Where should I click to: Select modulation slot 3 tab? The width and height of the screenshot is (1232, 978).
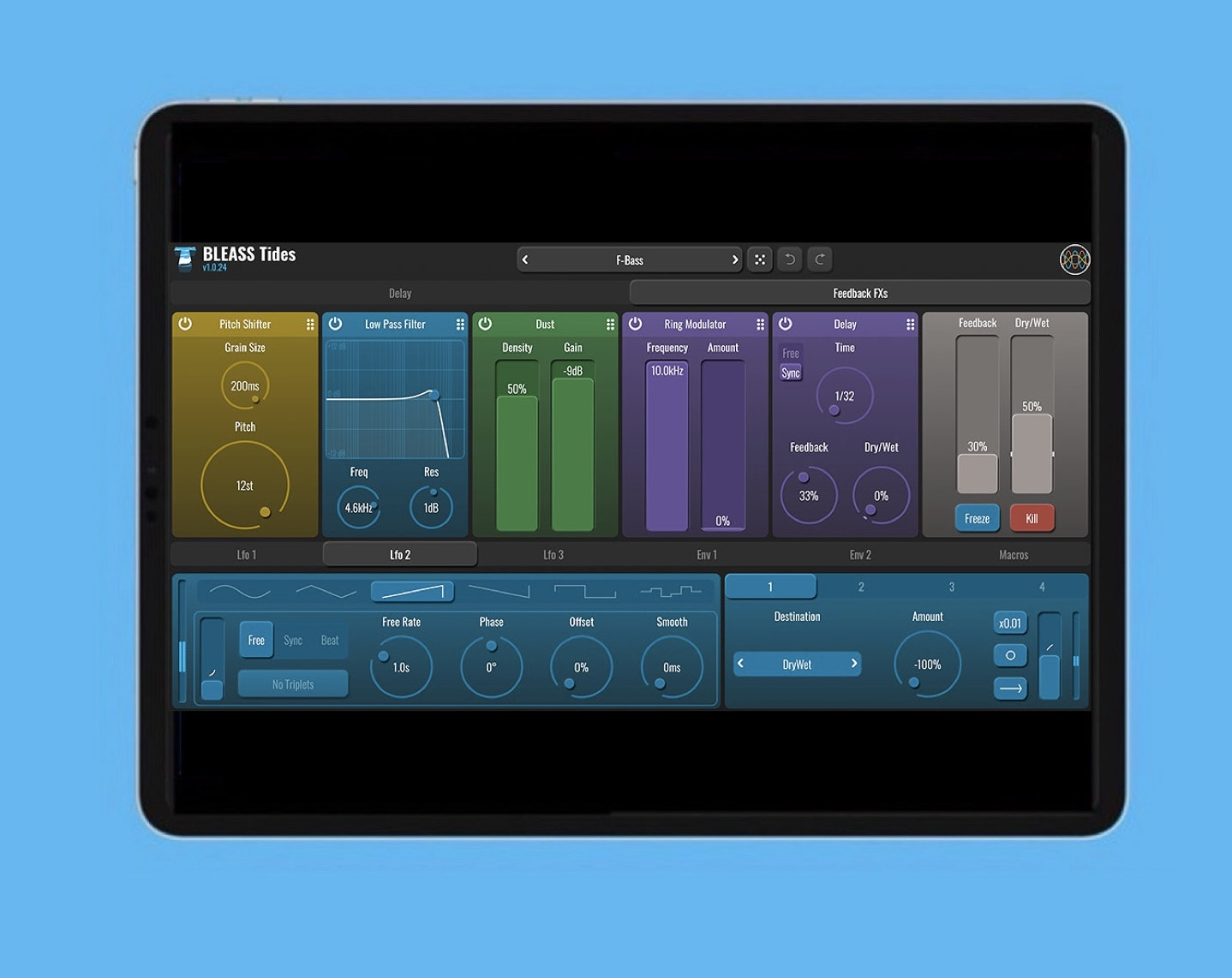coord(952,587)
